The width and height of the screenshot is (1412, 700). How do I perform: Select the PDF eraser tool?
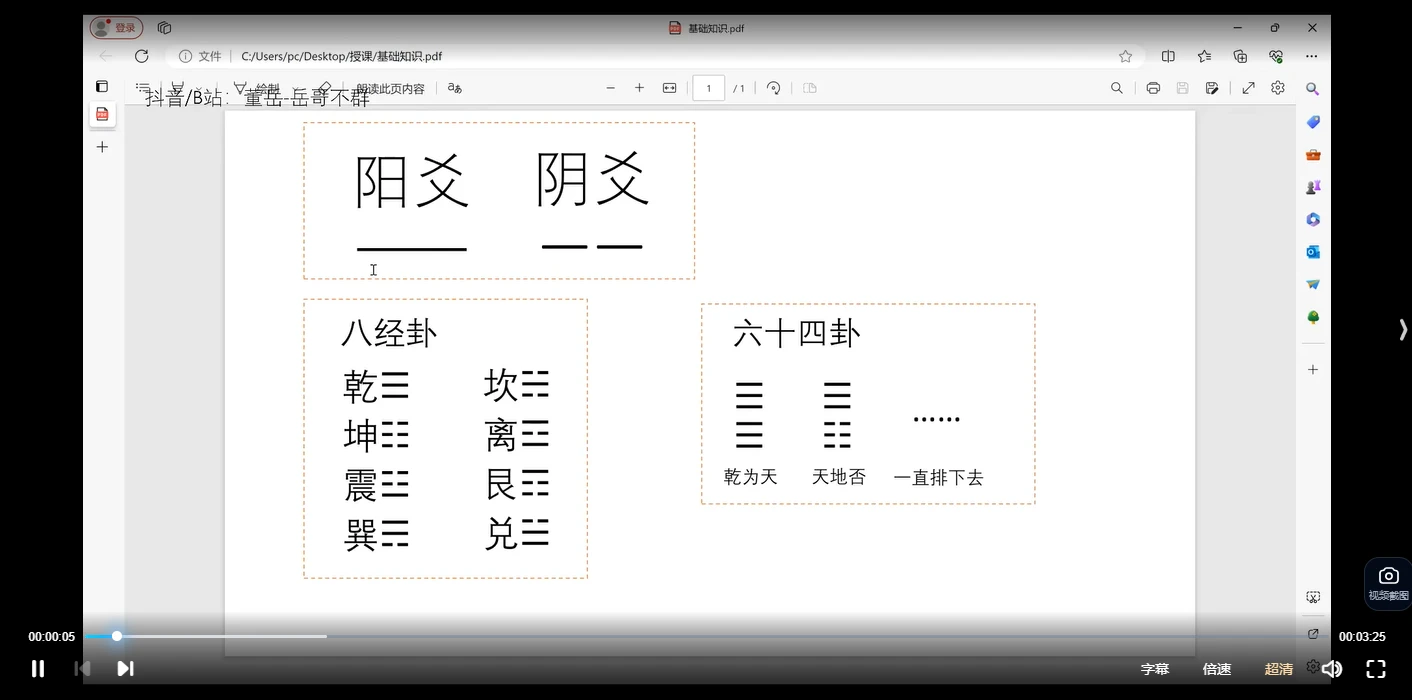point(323,88)
